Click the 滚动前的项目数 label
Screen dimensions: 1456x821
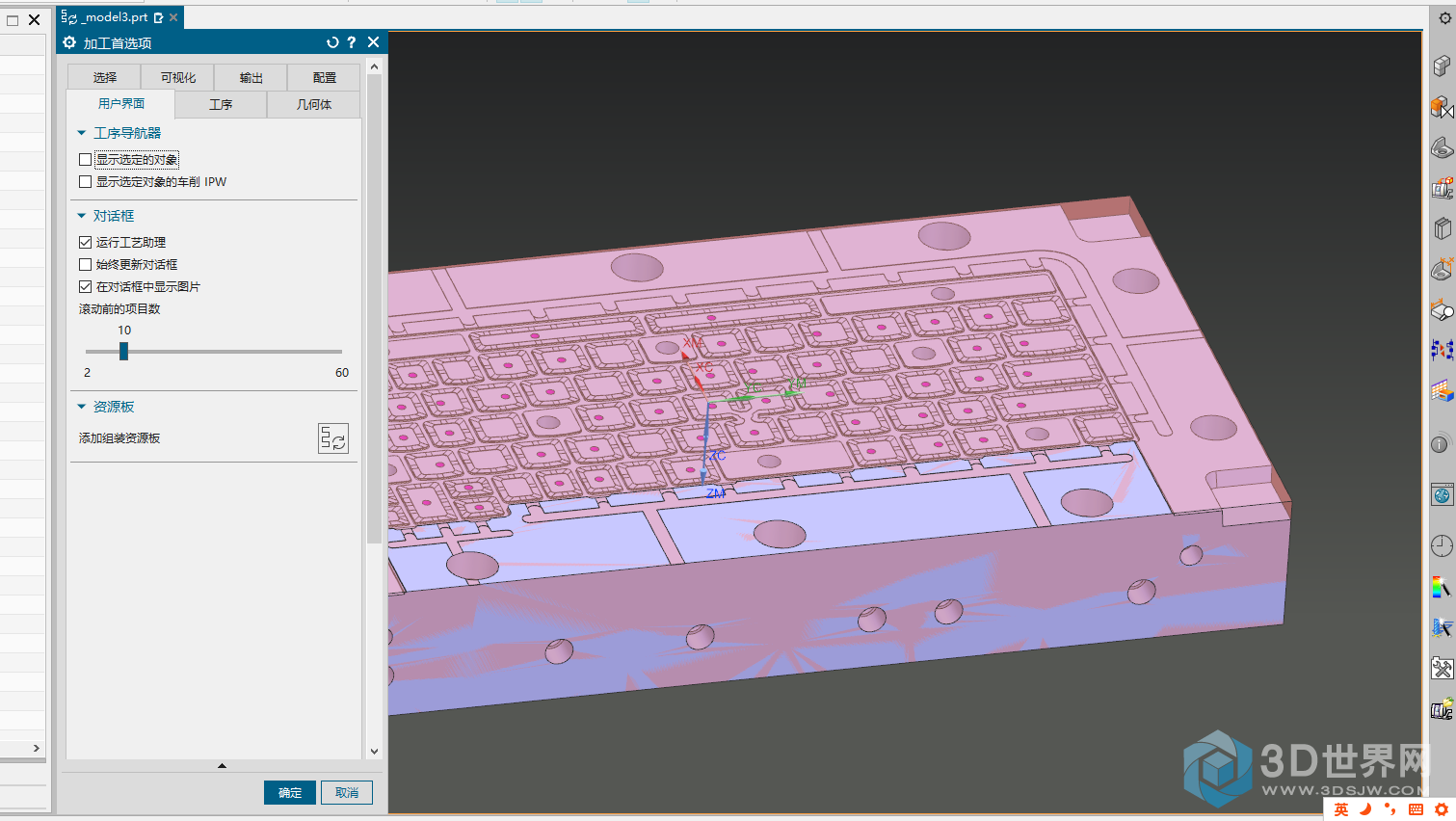[x=119, y=309]
